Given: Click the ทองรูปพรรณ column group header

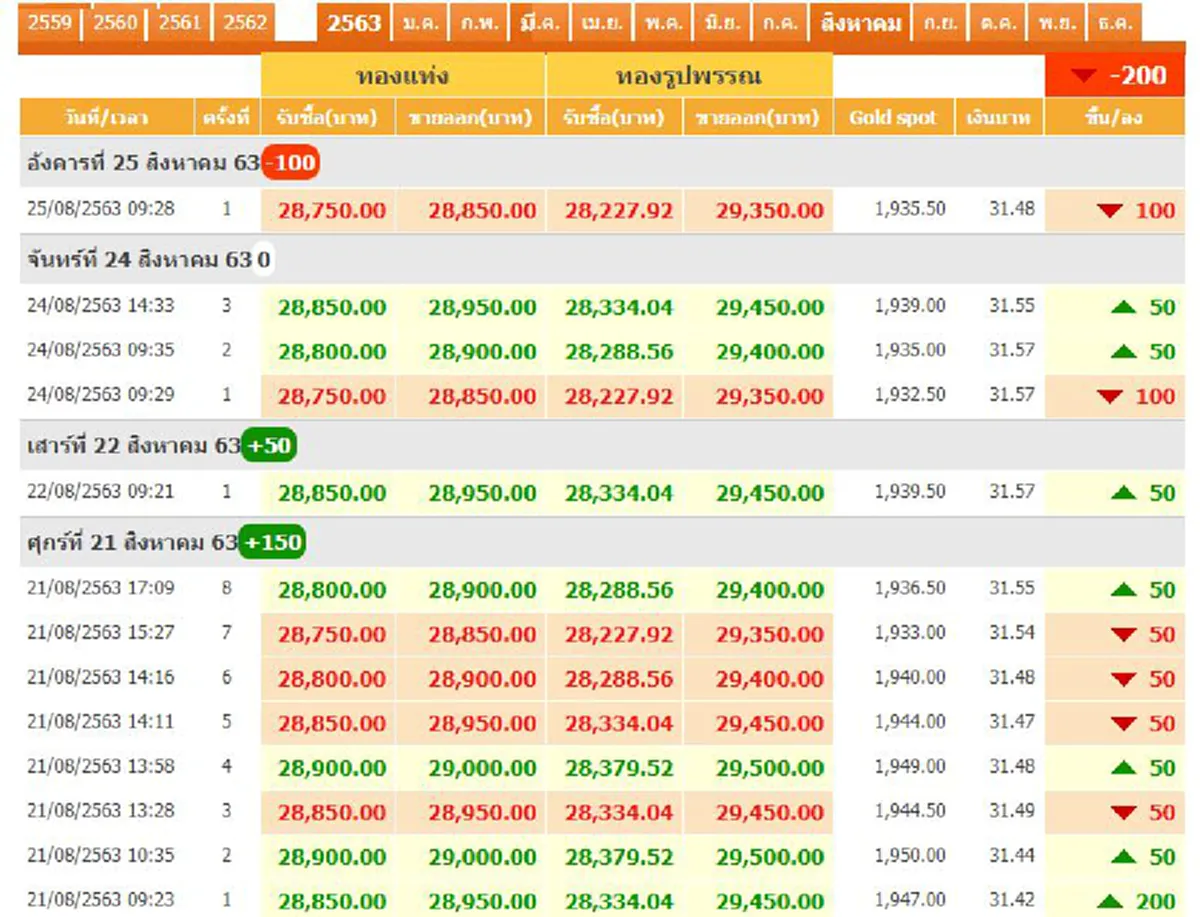Looking at the screenshot, I should (x=689, y=76).
